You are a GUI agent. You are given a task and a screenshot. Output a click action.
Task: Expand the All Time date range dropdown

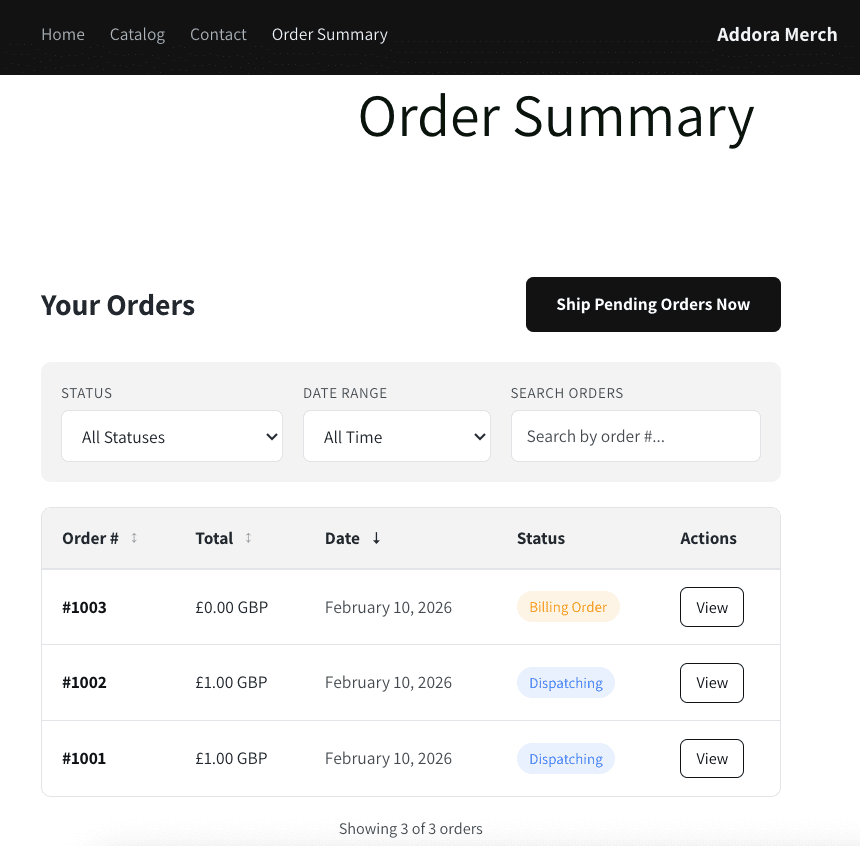pyautogui.click(x=397, y=437)
